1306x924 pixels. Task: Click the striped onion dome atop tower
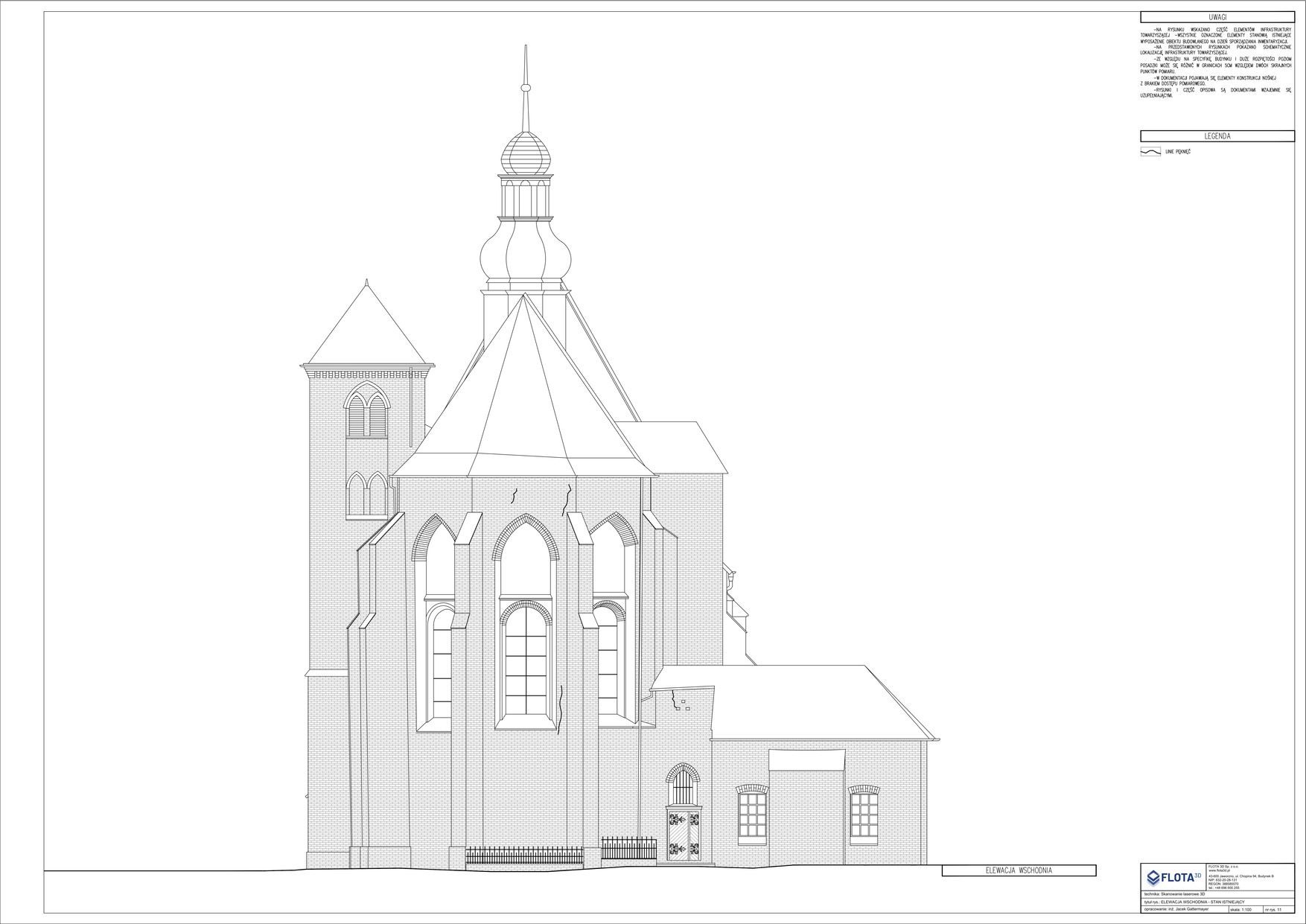point(526,153)
